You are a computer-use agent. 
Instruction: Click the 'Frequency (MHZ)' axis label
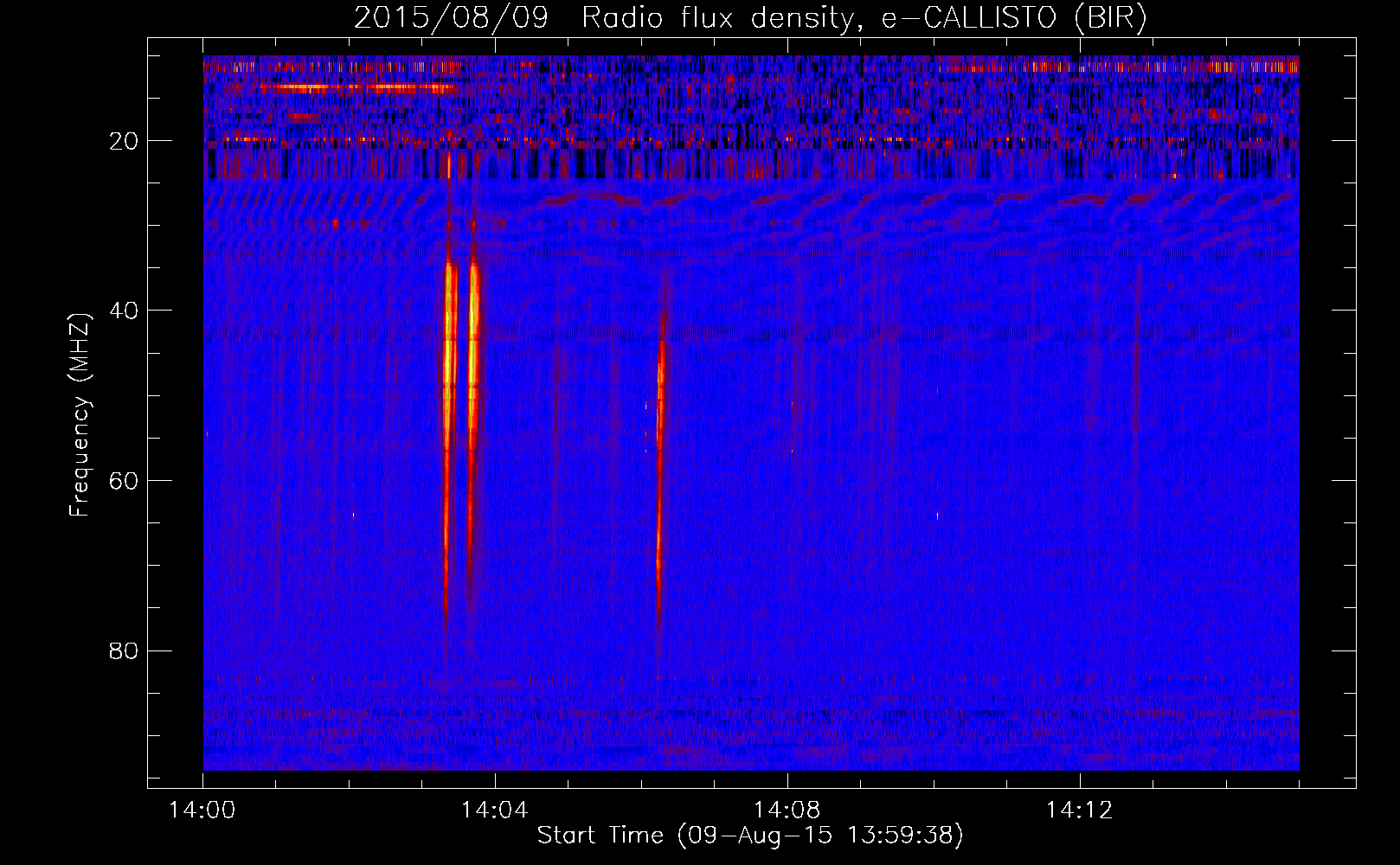click(80, 414)
